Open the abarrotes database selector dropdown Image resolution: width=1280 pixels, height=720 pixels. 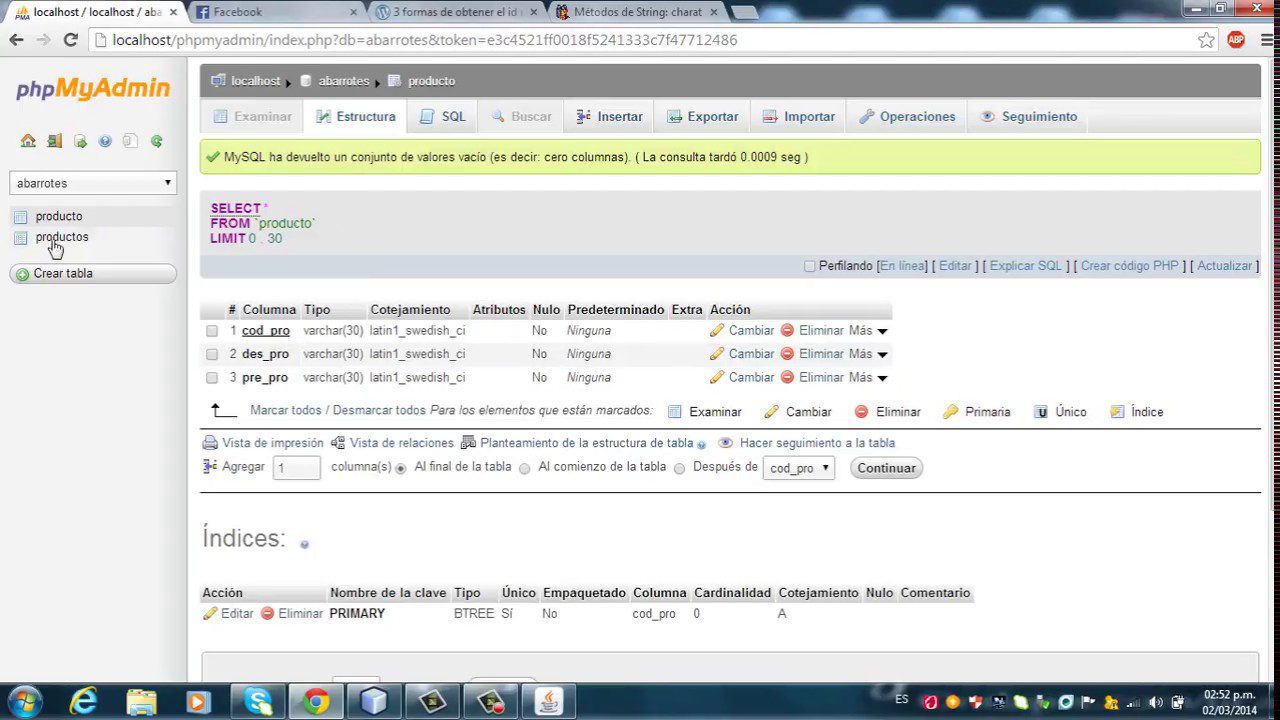[92, 182]
